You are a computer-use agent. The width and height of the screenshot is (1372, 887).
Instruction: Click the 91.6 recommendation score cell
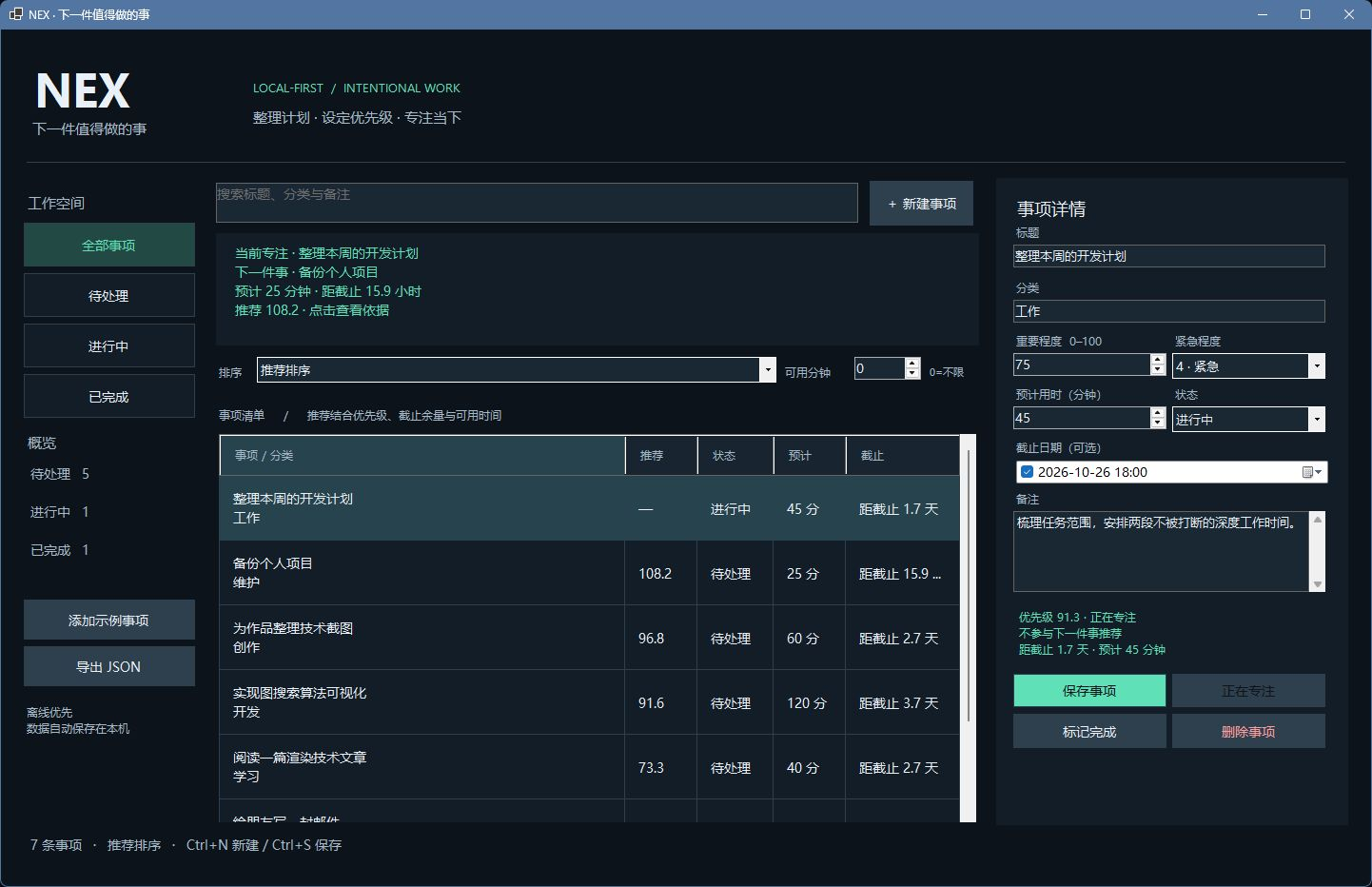click(661, 703)
